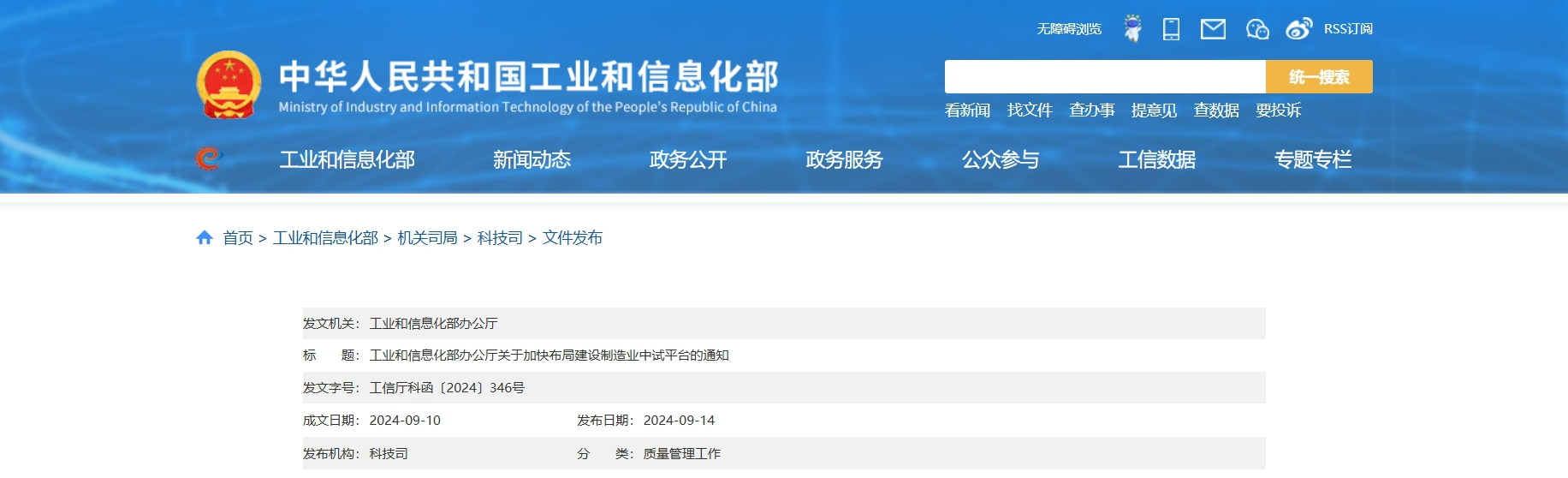Open the mobile version phone icon
1568x478 pixels.
pyautogui.click(x=1171, y=29)
